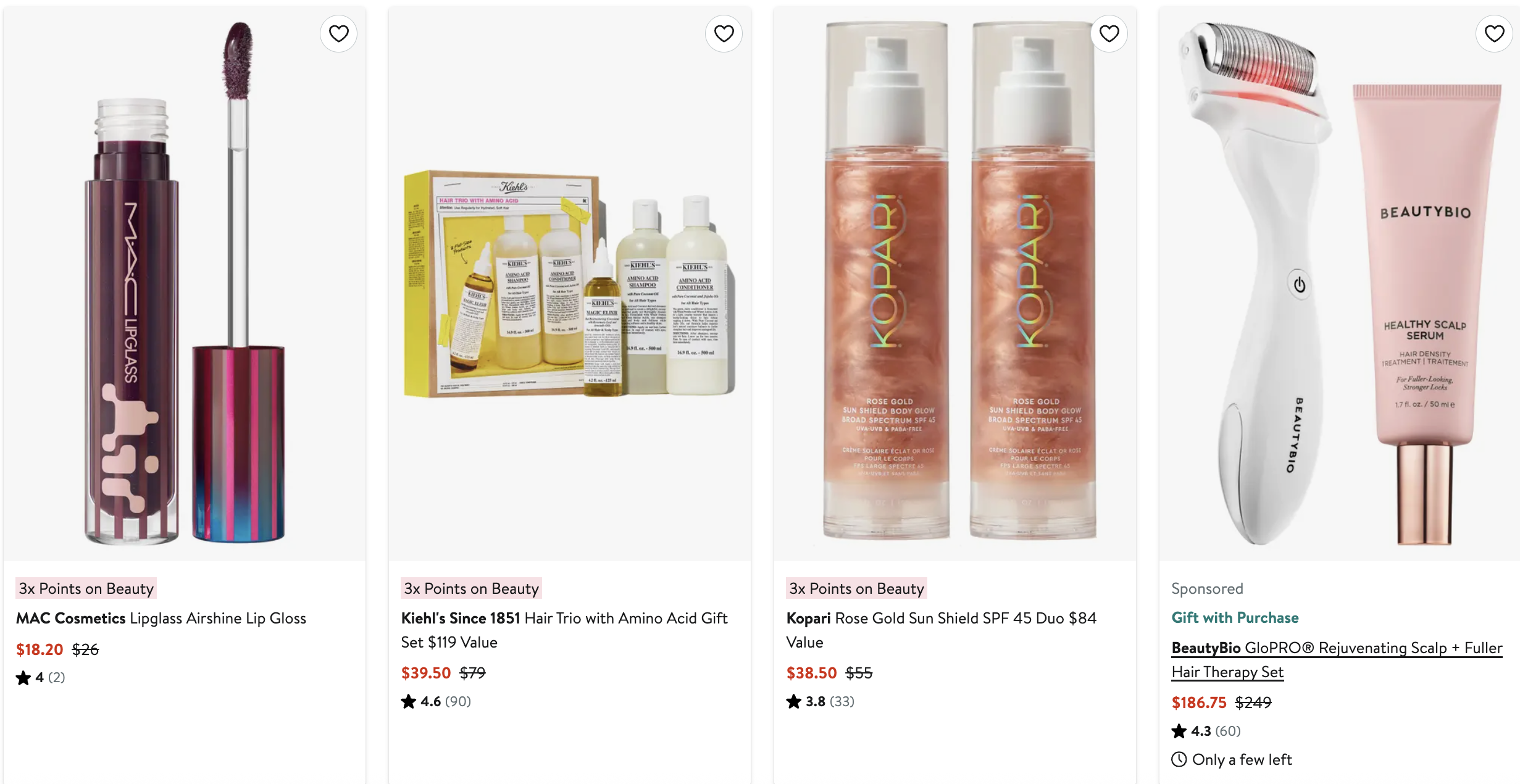This screenshot has height=784, width=1520.
Task: Favorite the MAC Lipglass with heart icon
Action: (338, 33)
